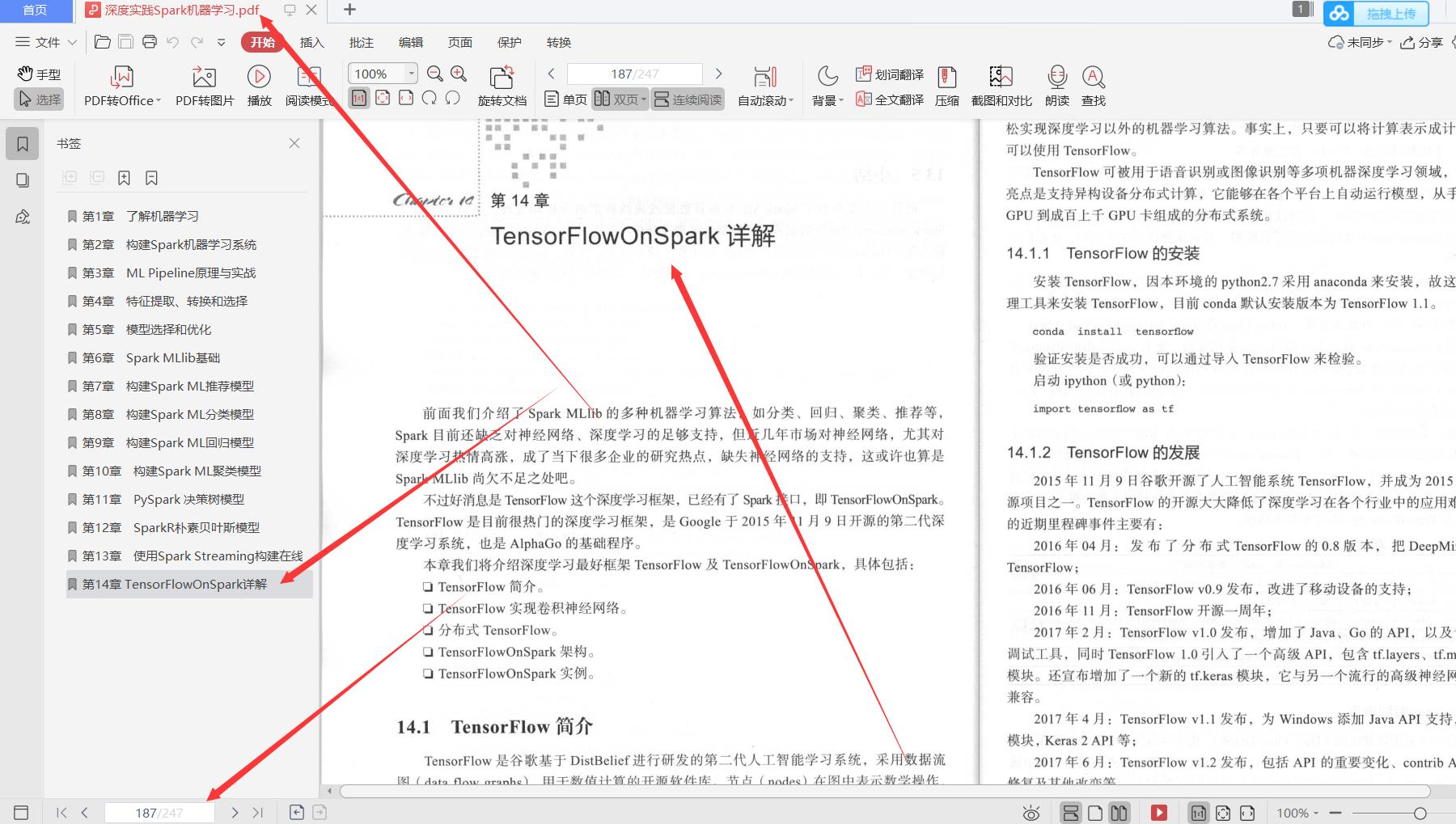Zoom in with the plus magnifier
This screenshot has height=824, width=1456.
[459, 74]
